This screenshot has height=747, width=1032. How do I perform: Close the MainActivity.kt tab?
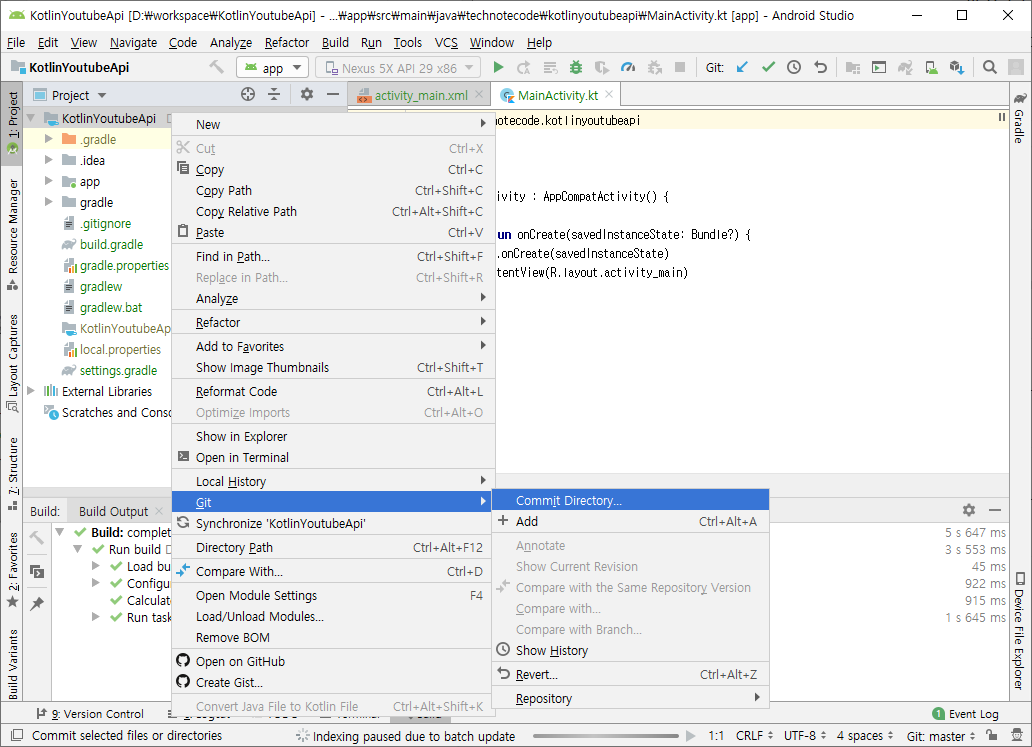click(x=609, y=95)
